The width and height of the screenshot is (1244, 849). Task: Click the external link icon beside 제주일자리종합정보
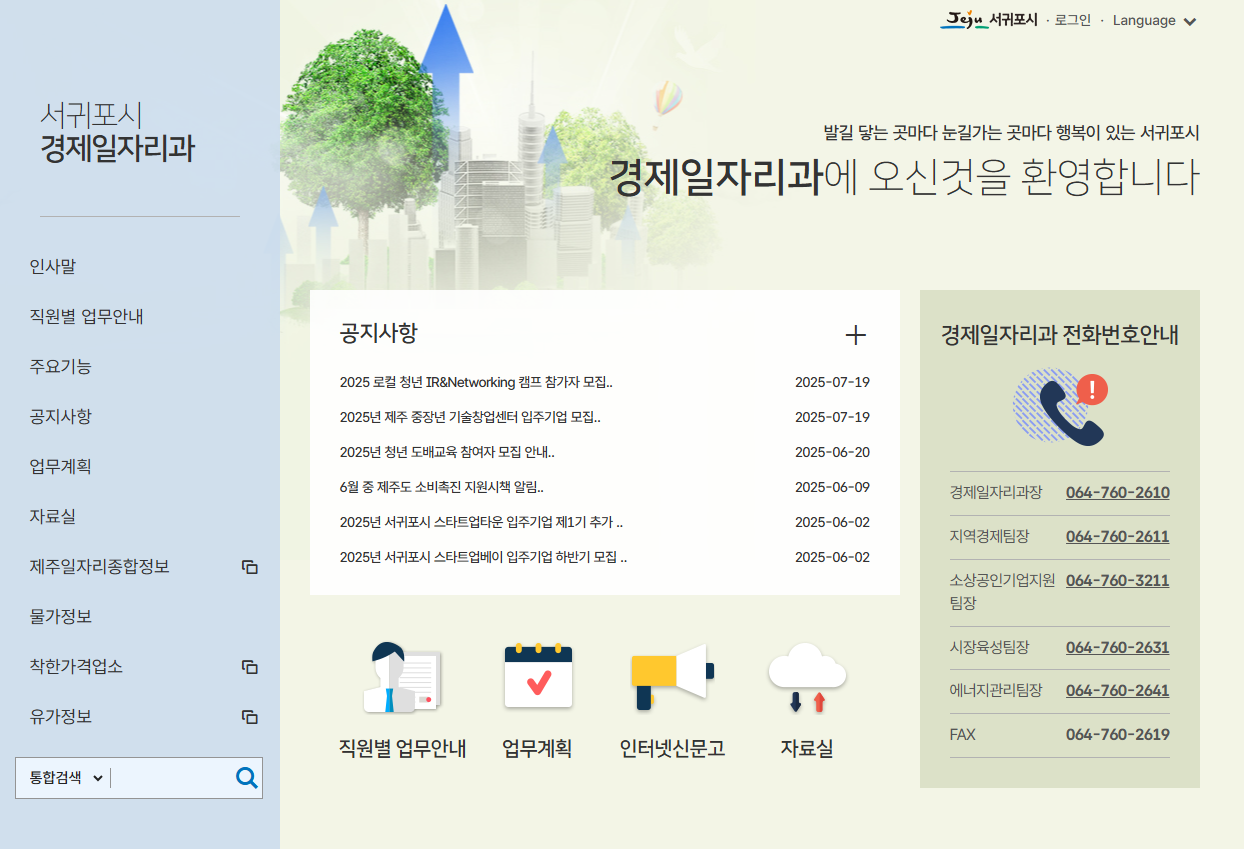248,567
